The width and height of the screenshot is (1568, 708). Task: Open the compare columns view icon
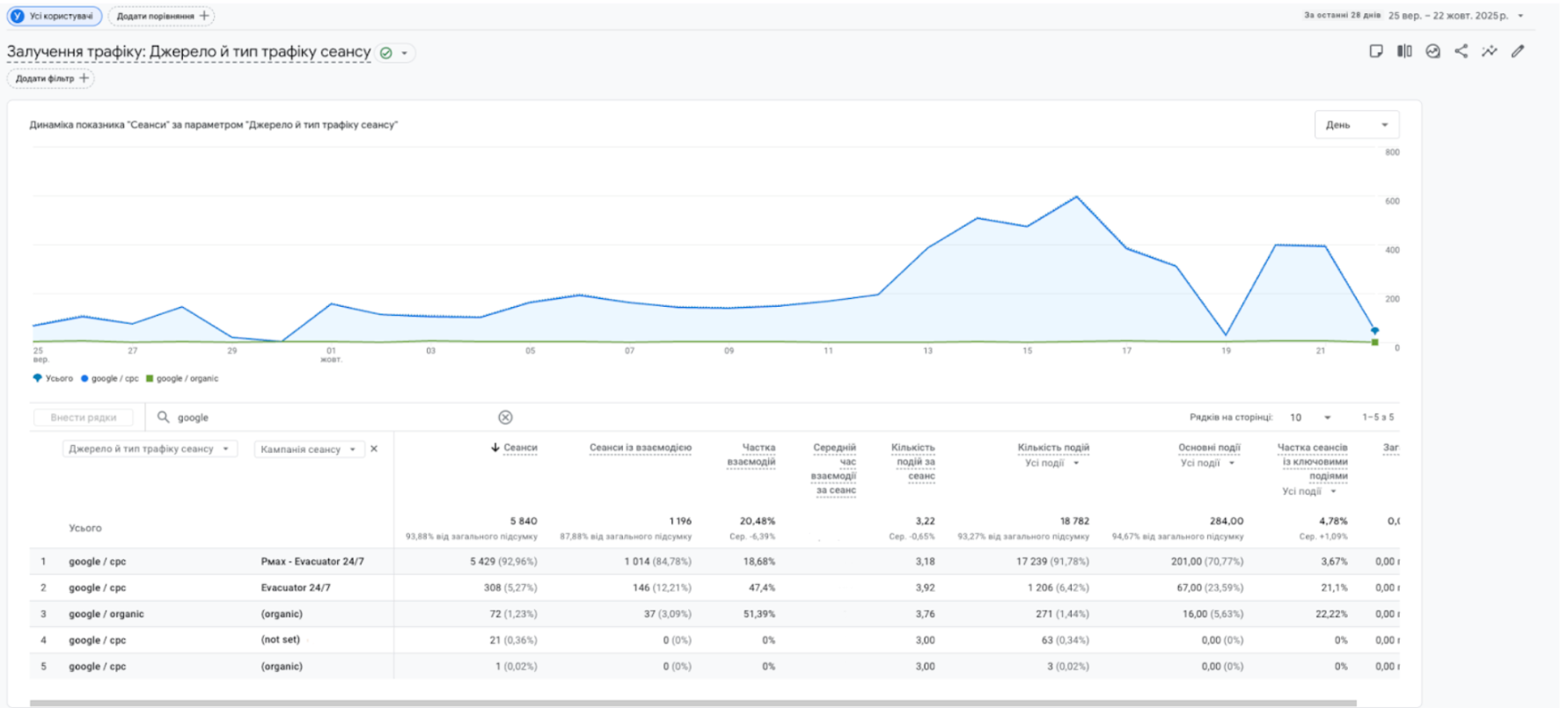point(1404,51)
